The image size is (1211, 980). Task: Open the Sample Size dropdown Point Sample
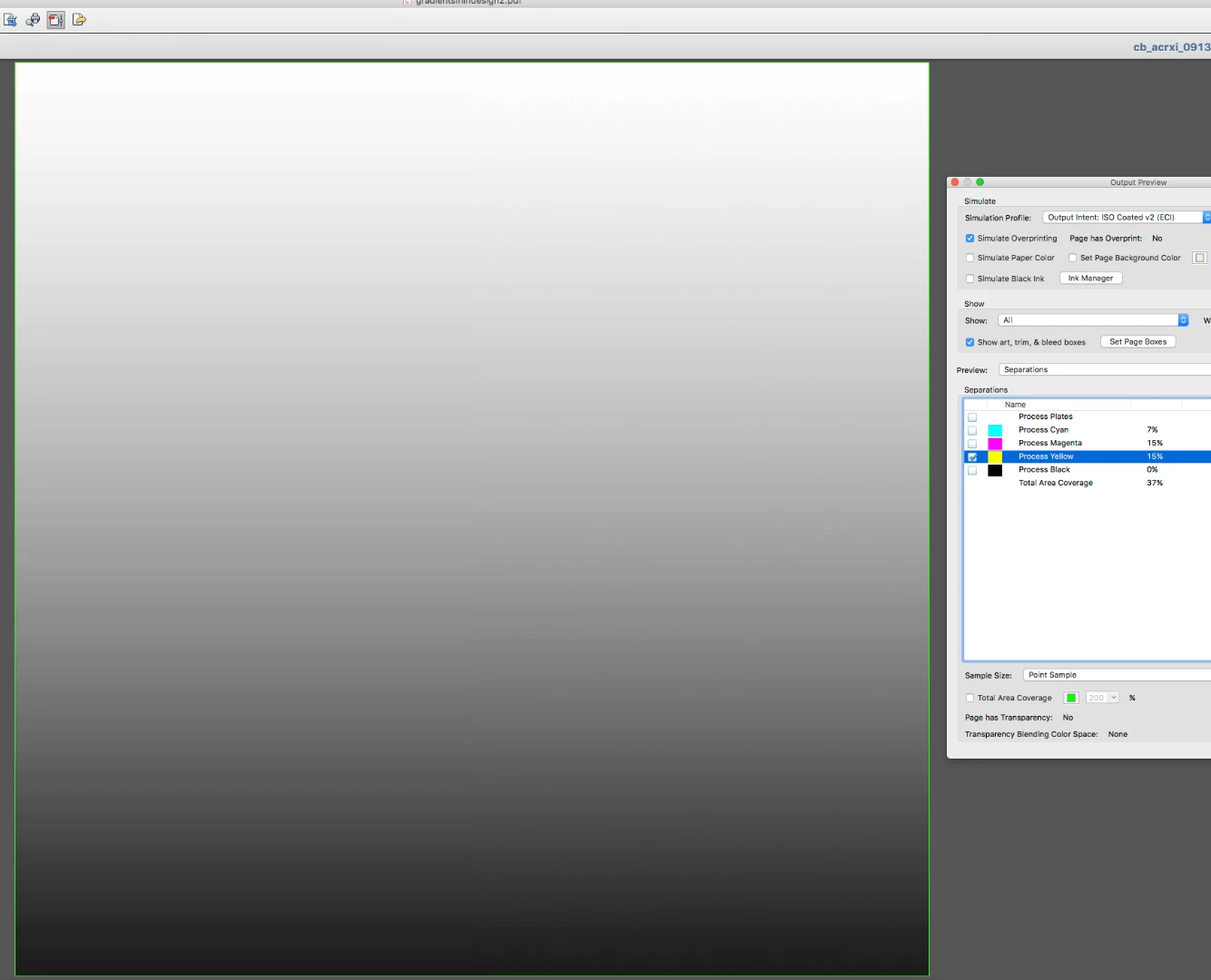1117,675
